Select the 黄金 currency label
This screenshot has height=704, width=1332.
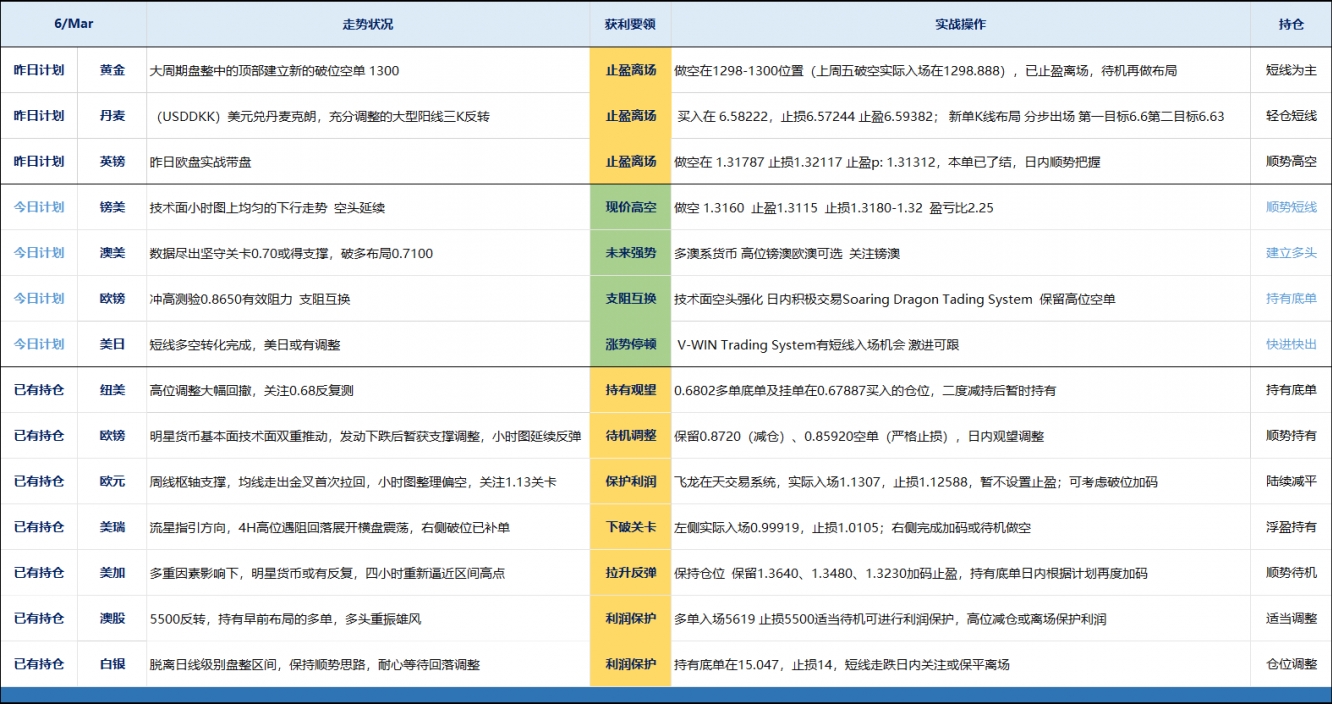click(111, 70)
